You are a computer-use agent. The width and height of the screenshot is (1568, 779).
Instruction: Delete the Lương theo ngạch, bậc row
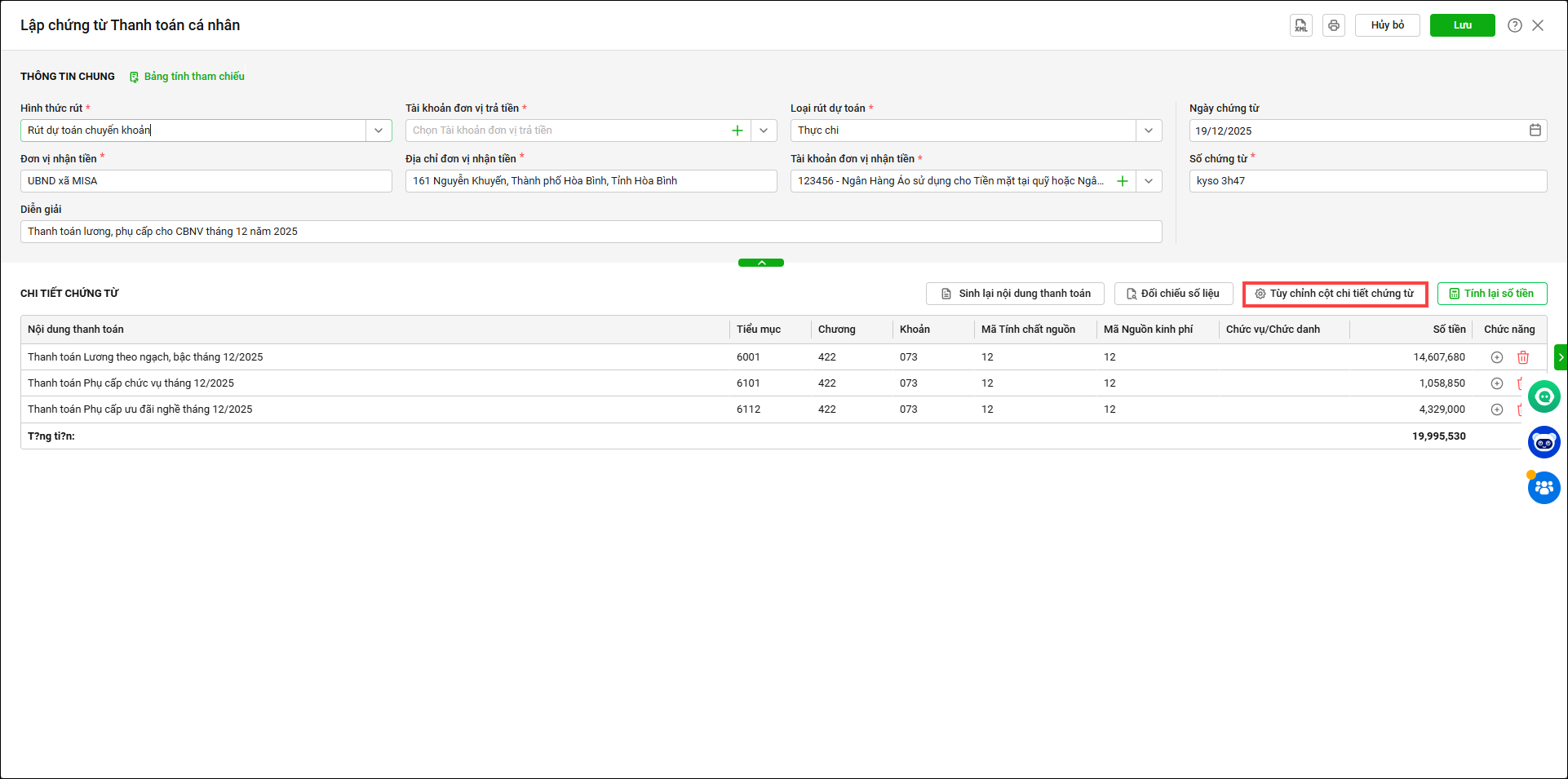1522,357
